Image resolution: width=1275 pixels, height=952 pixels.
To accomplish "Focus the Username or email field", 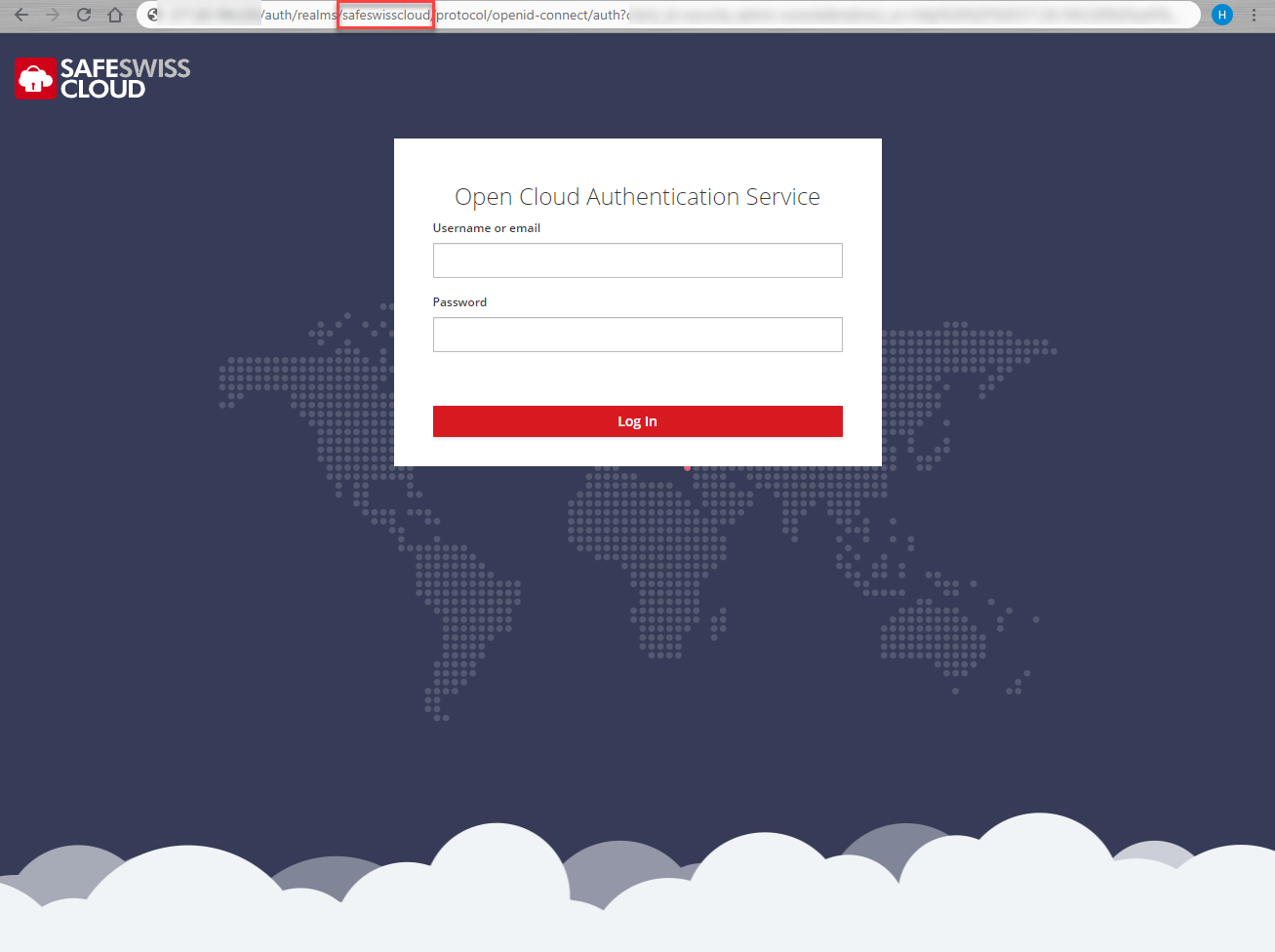I will 637,260.
